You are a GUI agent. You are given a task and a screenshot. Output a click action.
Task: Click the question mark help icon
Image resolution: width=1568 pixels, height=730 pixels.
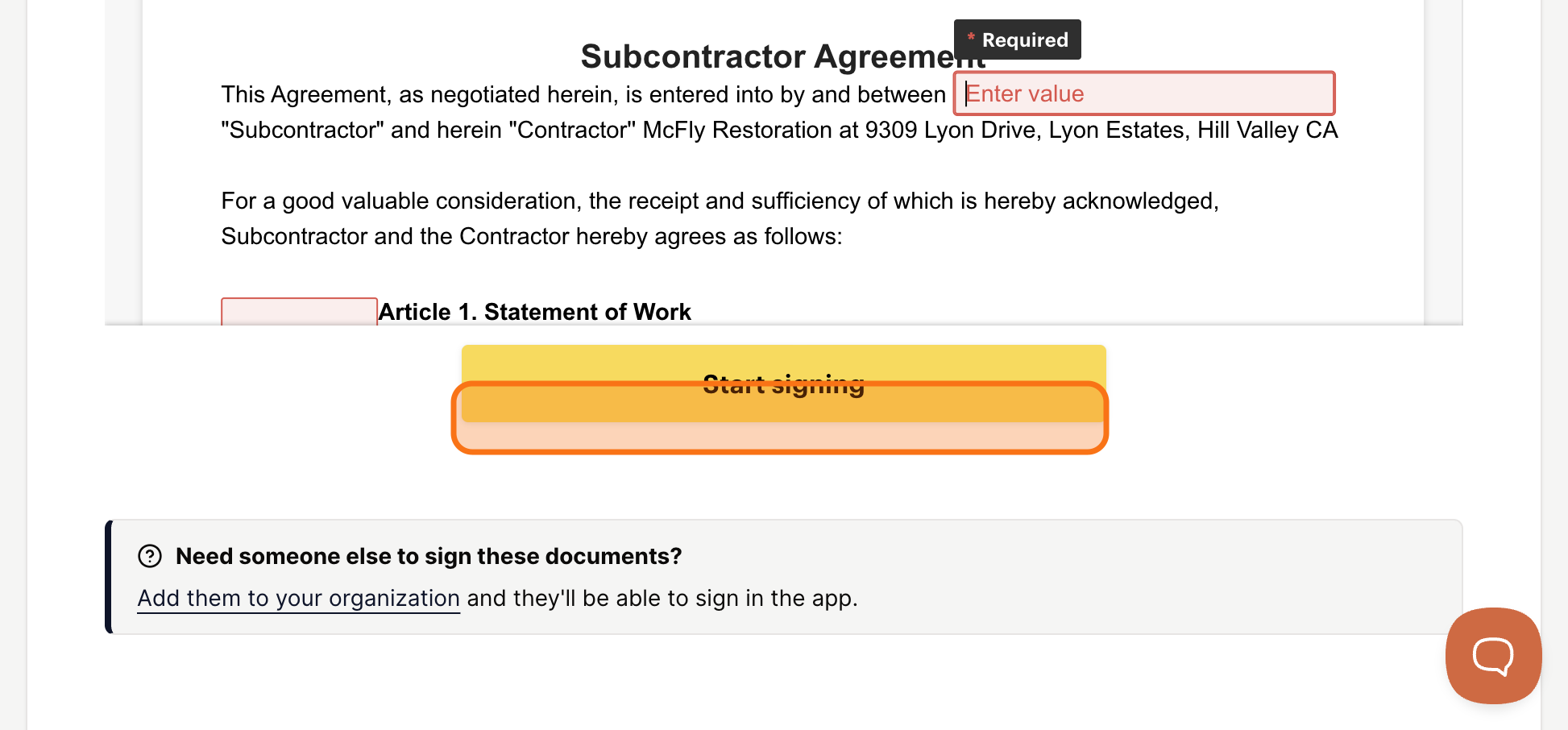pos(150,556)
